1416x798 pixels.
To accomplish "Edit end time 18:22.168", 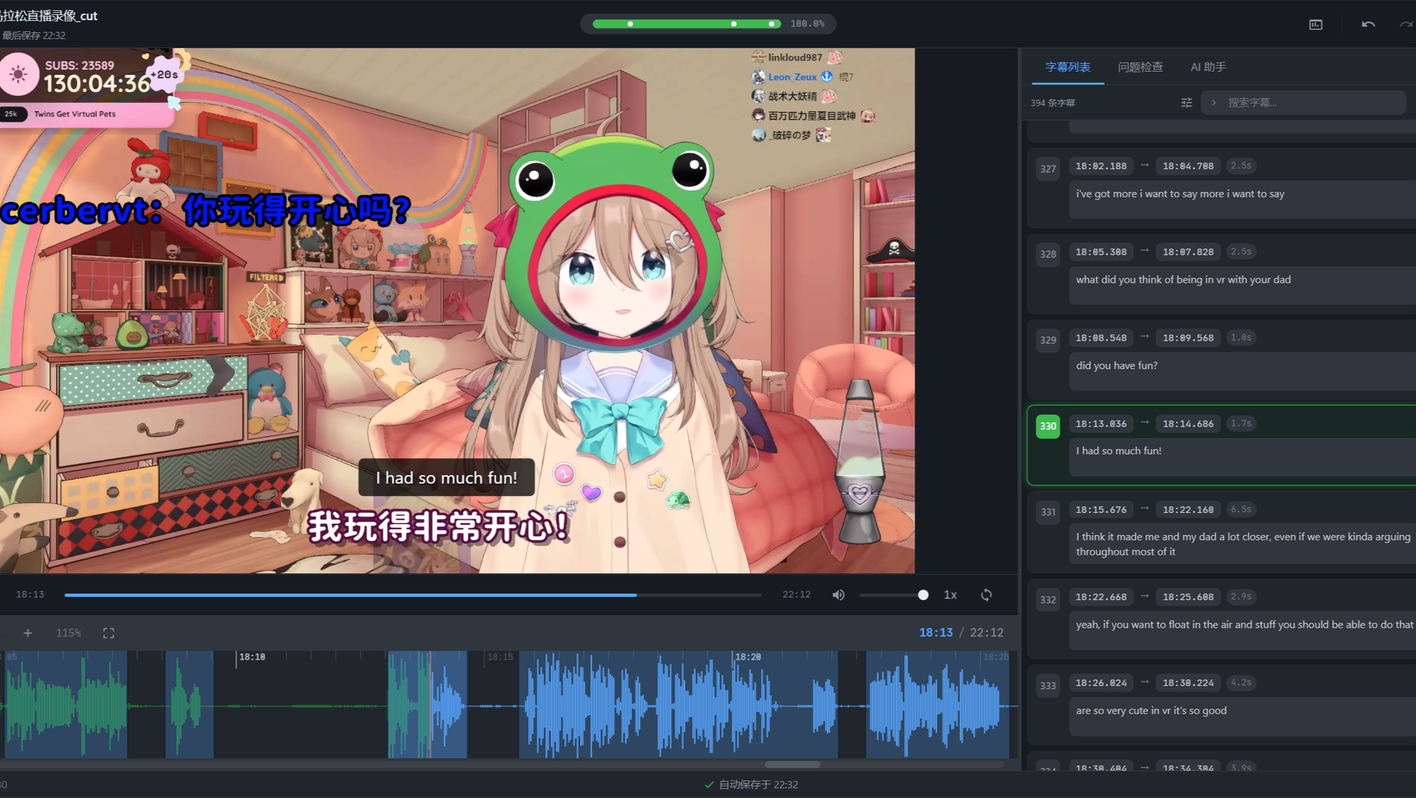I will tap(1188, 510).
